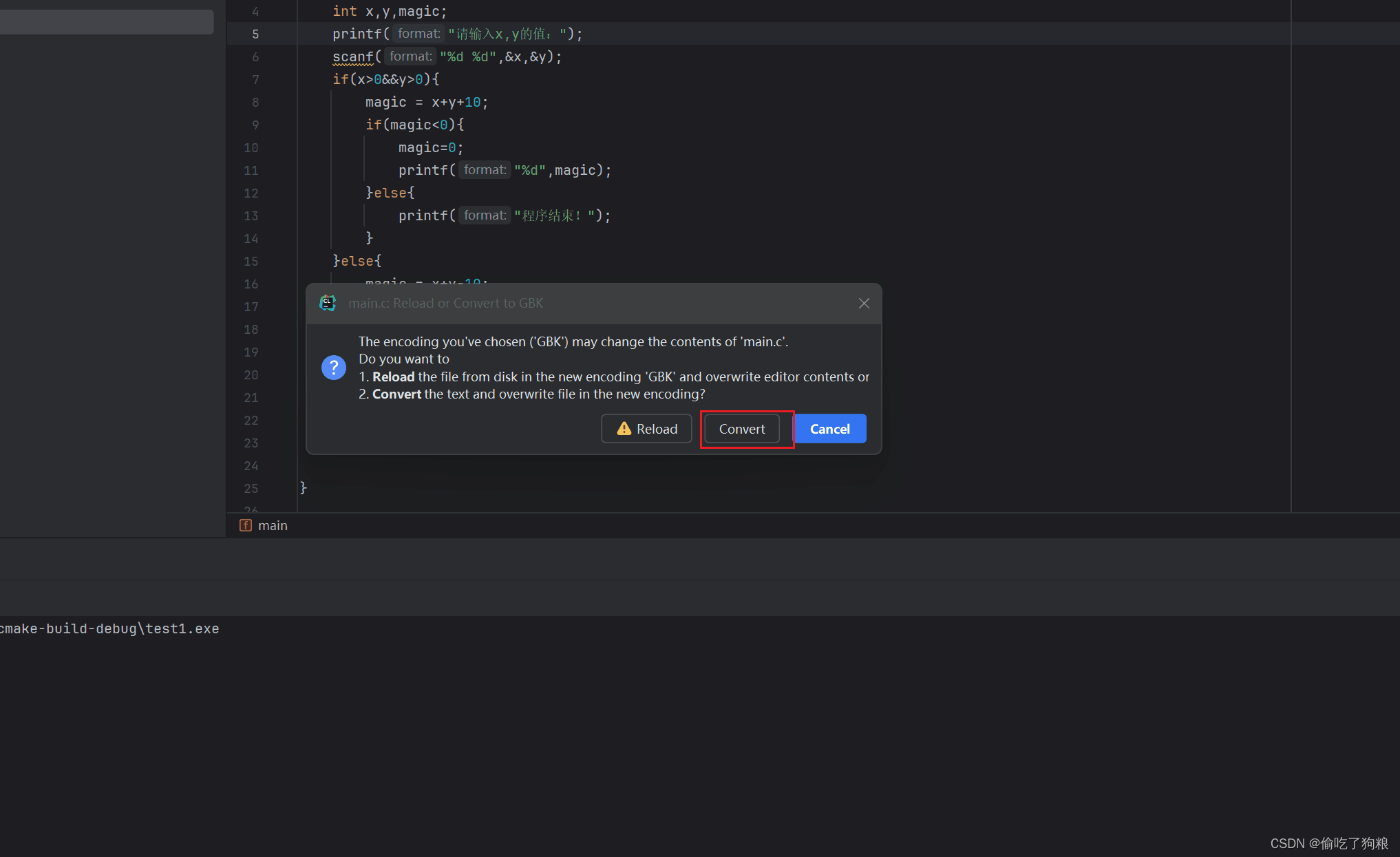Click line number 20 in gutter
This screenshot has height=857, width=1400.
tap(251, 375)
